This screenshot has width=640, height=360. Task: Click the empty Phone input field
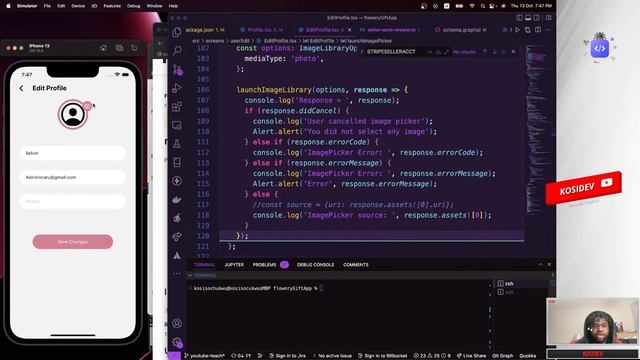(73, 201)
